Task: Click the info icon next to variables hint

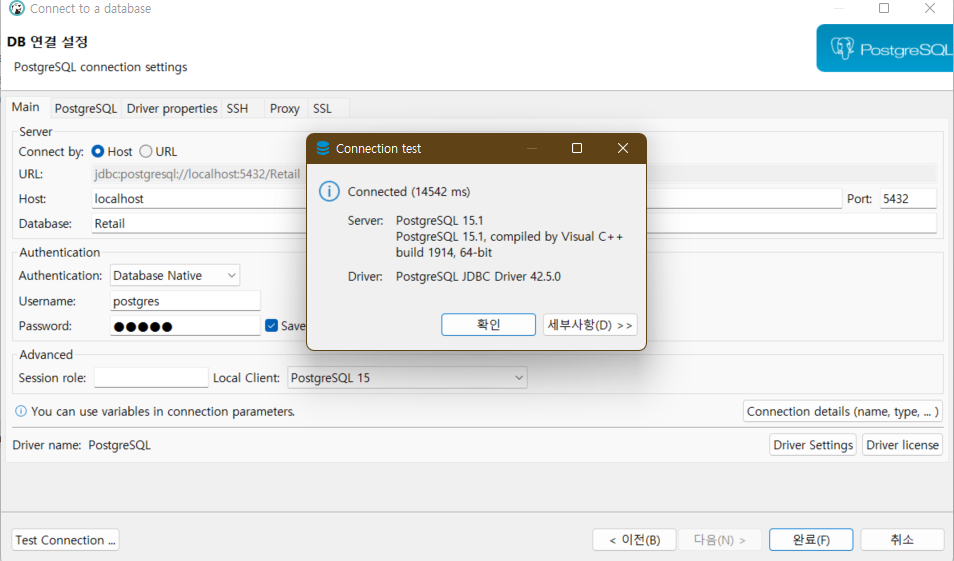Action: [21, 411]
